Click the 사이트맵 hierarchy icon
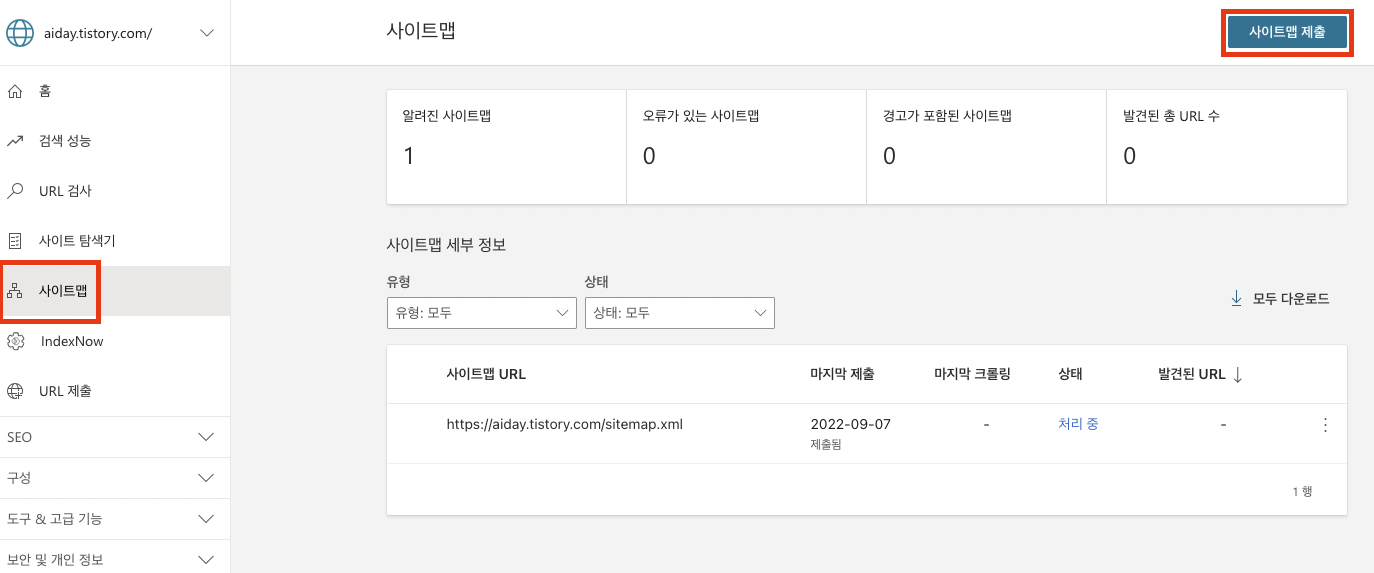 click(x=15, y=291)
